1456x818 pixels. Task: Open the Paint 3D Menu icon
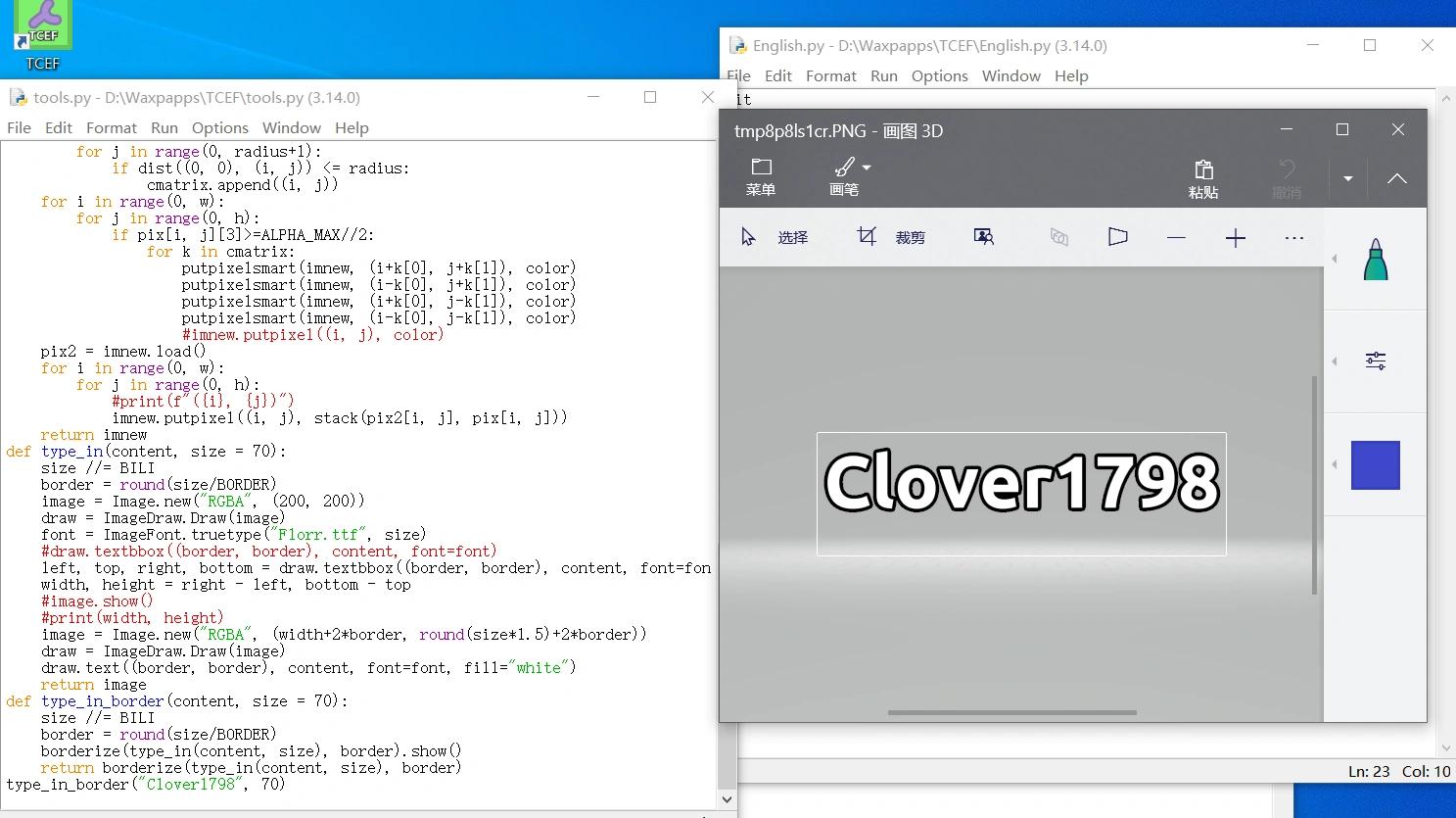761,176
